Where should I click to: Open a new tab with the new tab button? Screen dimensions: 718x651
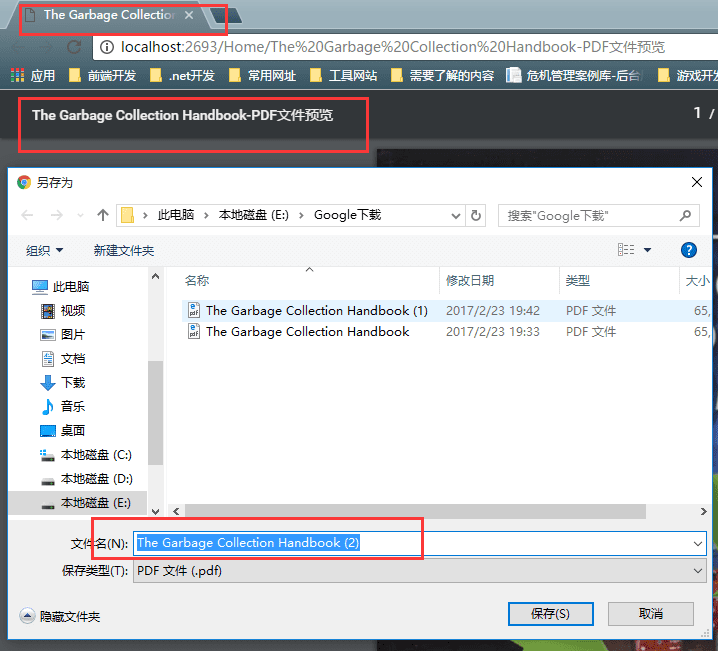[x=226, y=16]
